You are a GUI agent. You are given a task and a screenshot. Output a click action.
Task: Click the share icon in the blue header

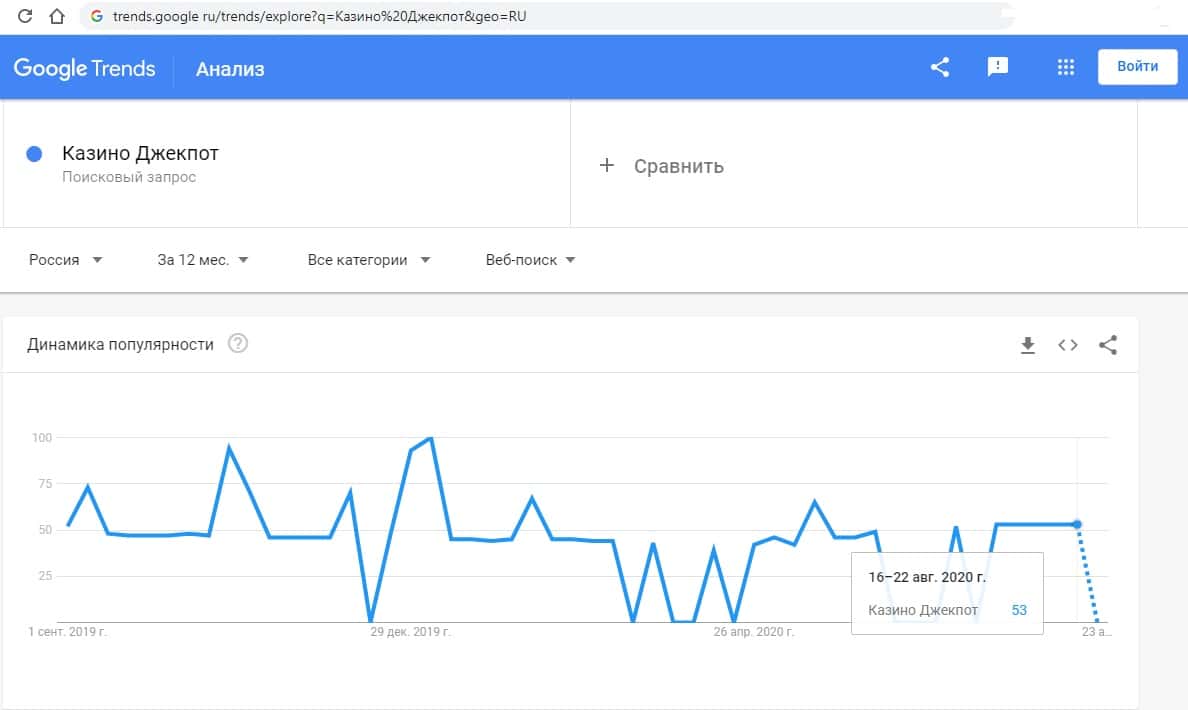coord(939,67)
